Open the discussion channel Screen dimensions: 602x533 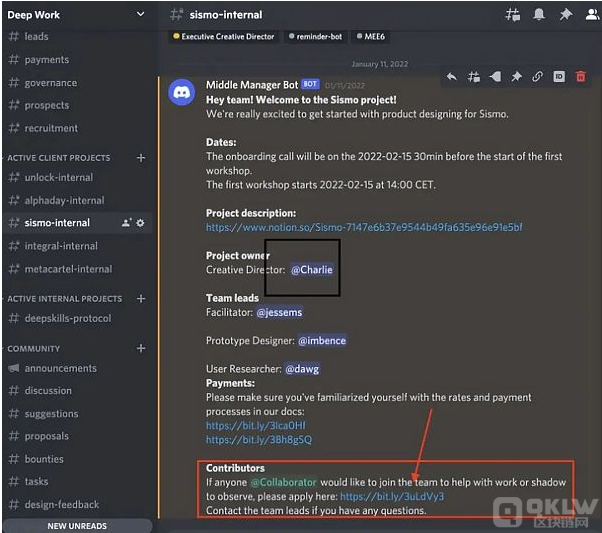pos(77,391)
